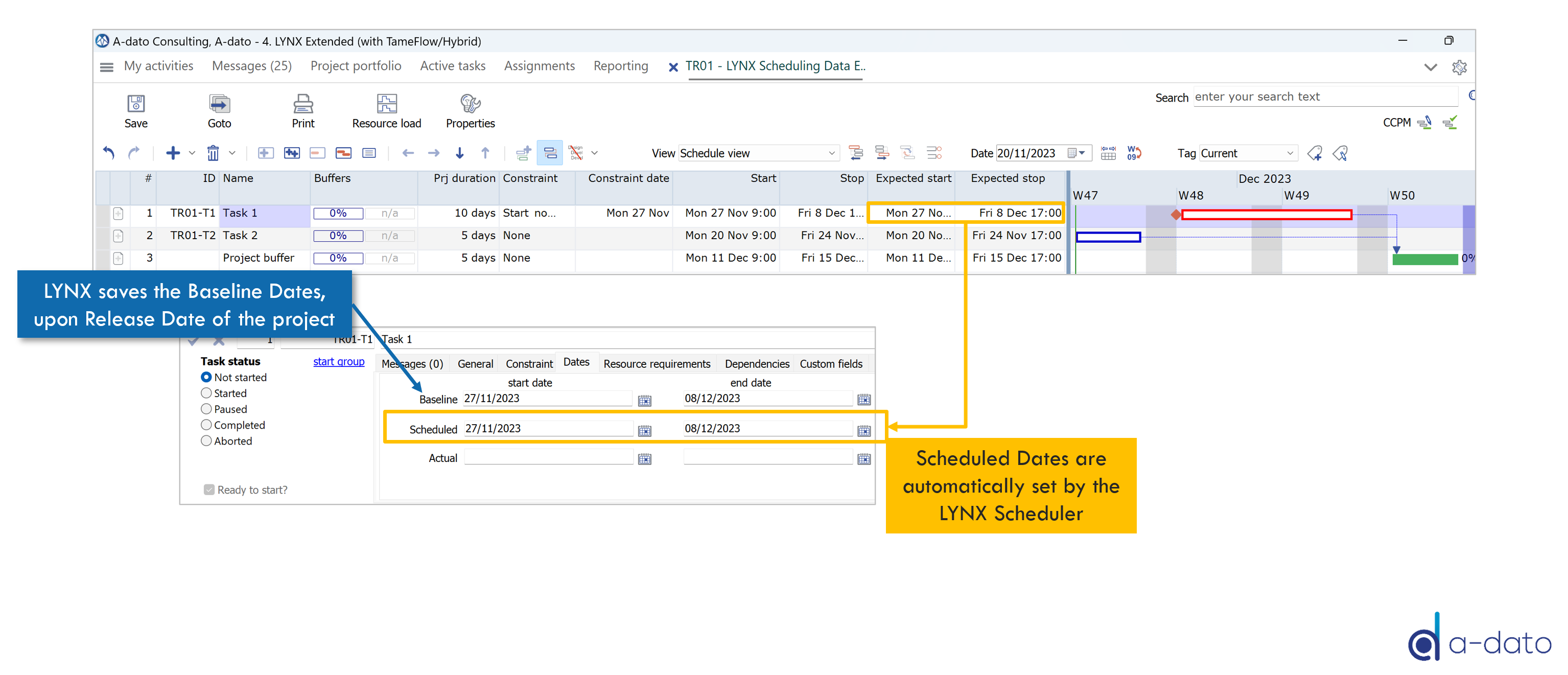
Task: Expand the tab overflow chevron
Action: (1431, 67)
